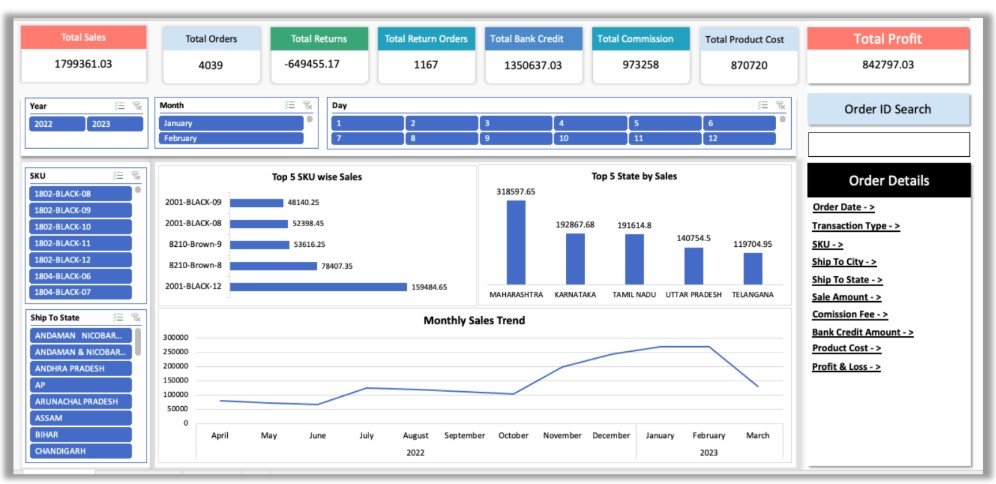Select day 7 in Day slicer
Image resolution: width=996 pixels, height=484 pixels.
(368, 138)
